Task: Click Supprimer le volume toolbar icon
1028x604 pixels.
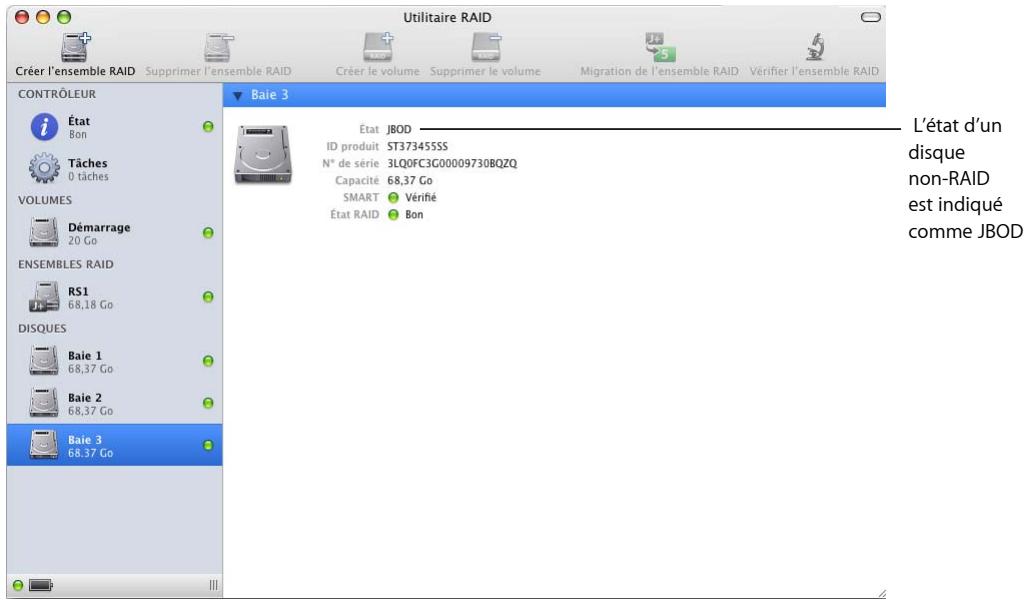Action: click(486, 47)
